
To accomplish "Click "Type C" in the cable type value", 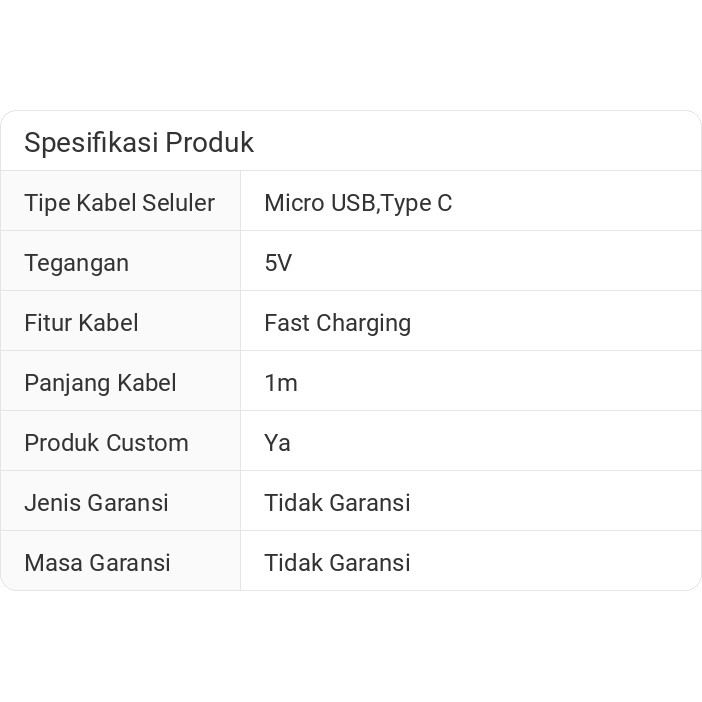I will point(417,203).
